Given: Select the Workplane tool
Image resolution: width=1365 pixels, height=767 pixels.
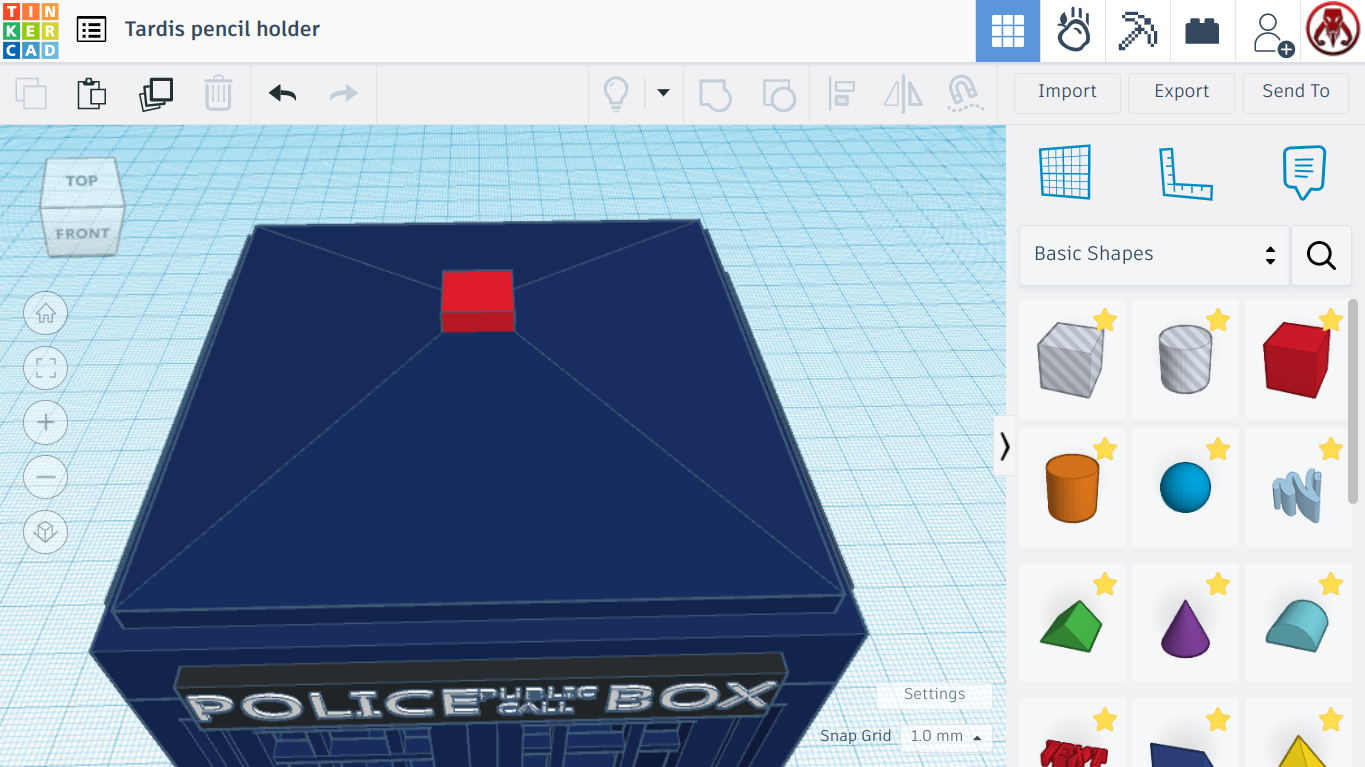Looking at the screenshot, I should (x=1065, y=172).
